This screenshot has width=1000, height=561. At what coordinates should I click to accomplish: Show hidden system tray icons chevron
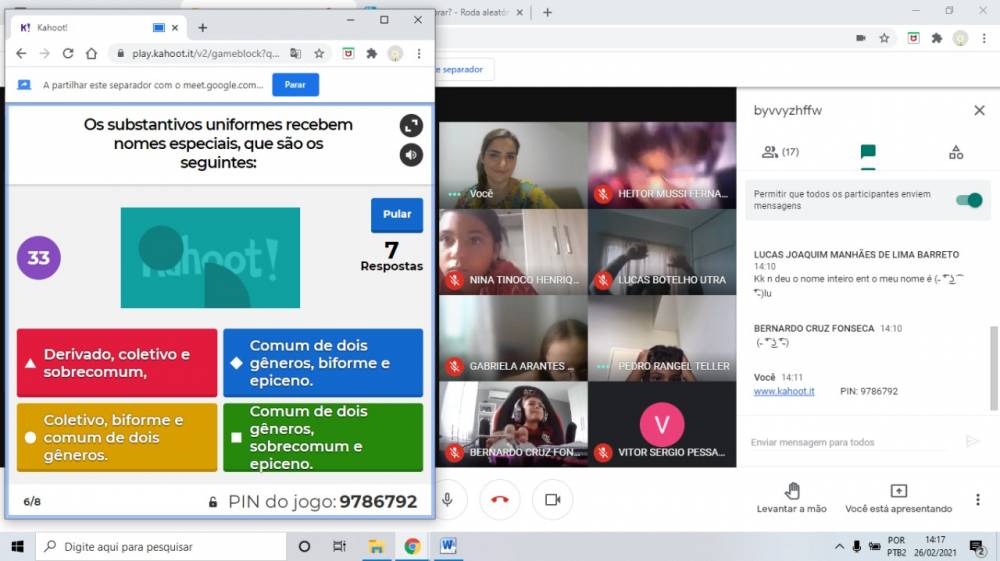click(839, 547)
